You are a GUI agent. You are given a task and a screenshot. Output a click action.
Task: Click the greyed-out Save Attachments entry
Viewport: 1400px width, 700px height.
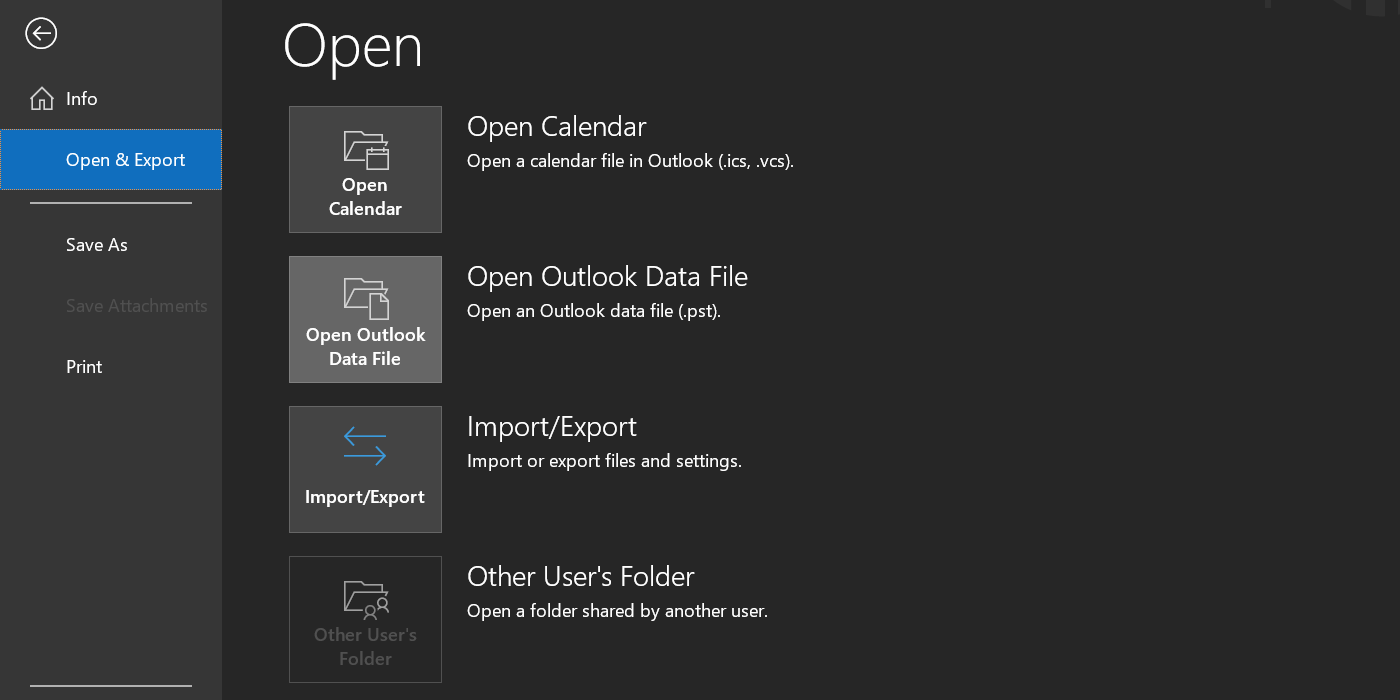click(x=136, y=306)
